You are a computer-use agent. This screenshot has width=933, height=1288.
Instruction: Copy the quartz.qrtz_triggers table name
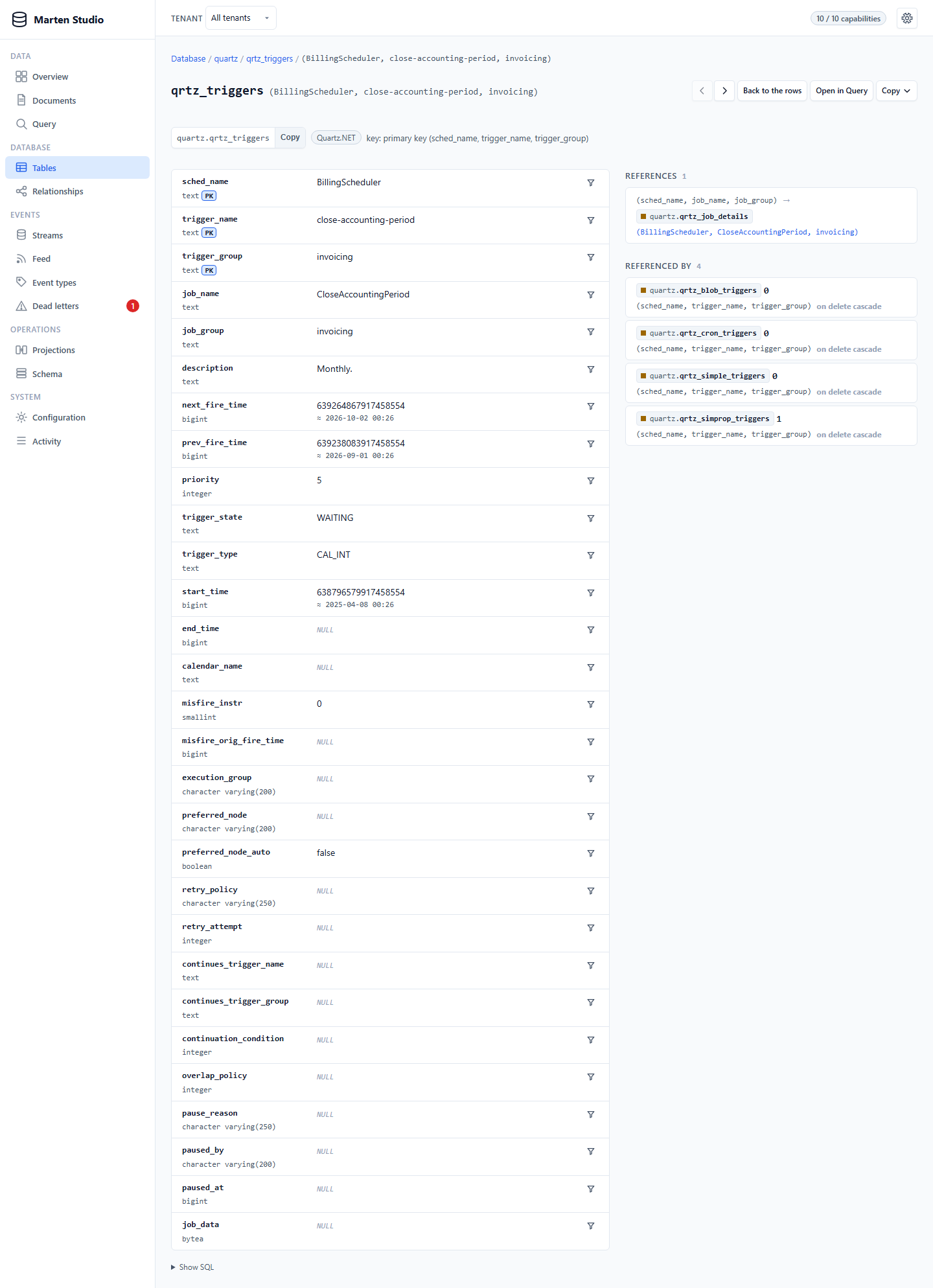(290, 137)
